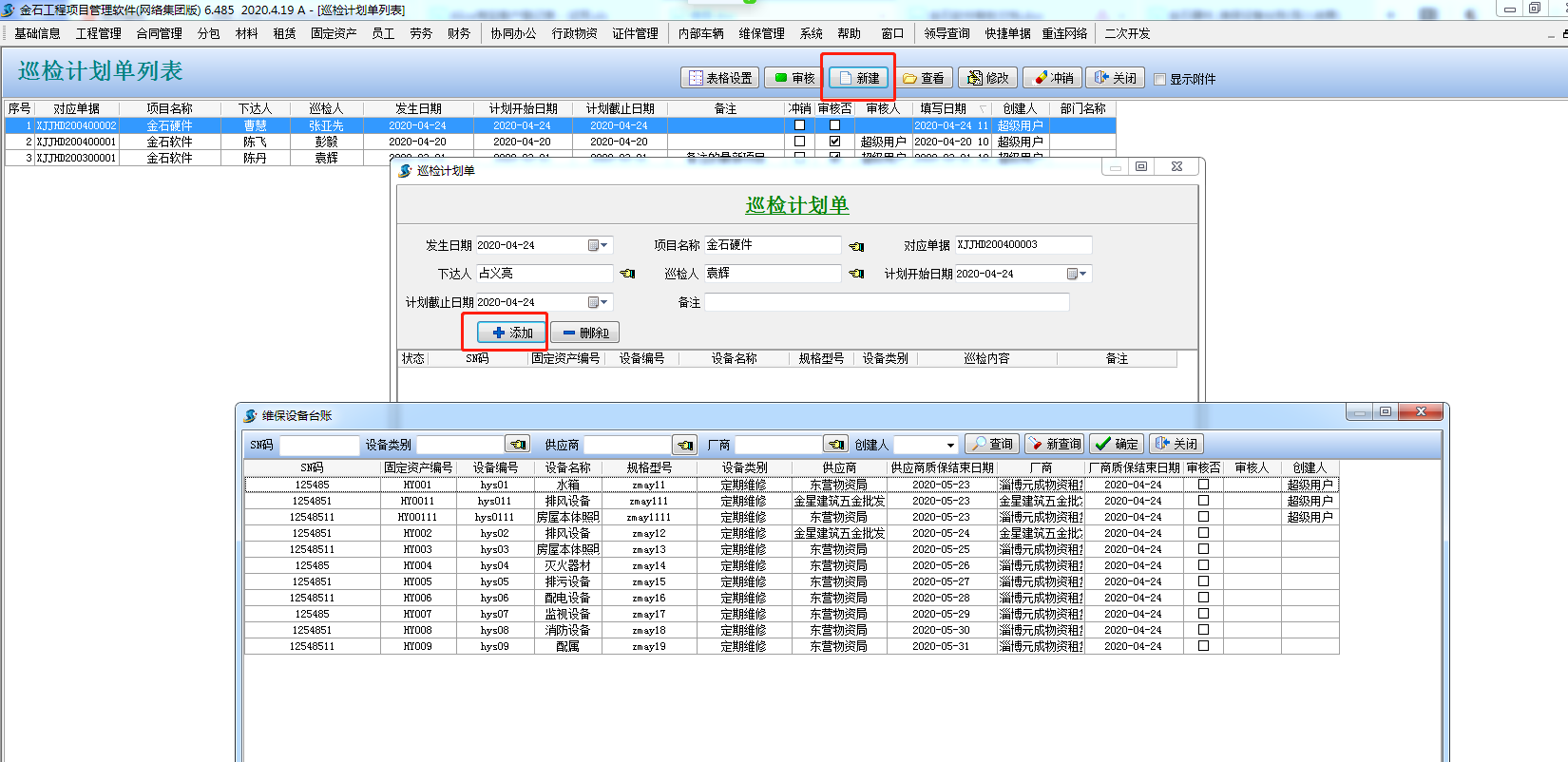
Task: Enable the 显示附件 checkbox
Action: click(x=1159, y=79)
